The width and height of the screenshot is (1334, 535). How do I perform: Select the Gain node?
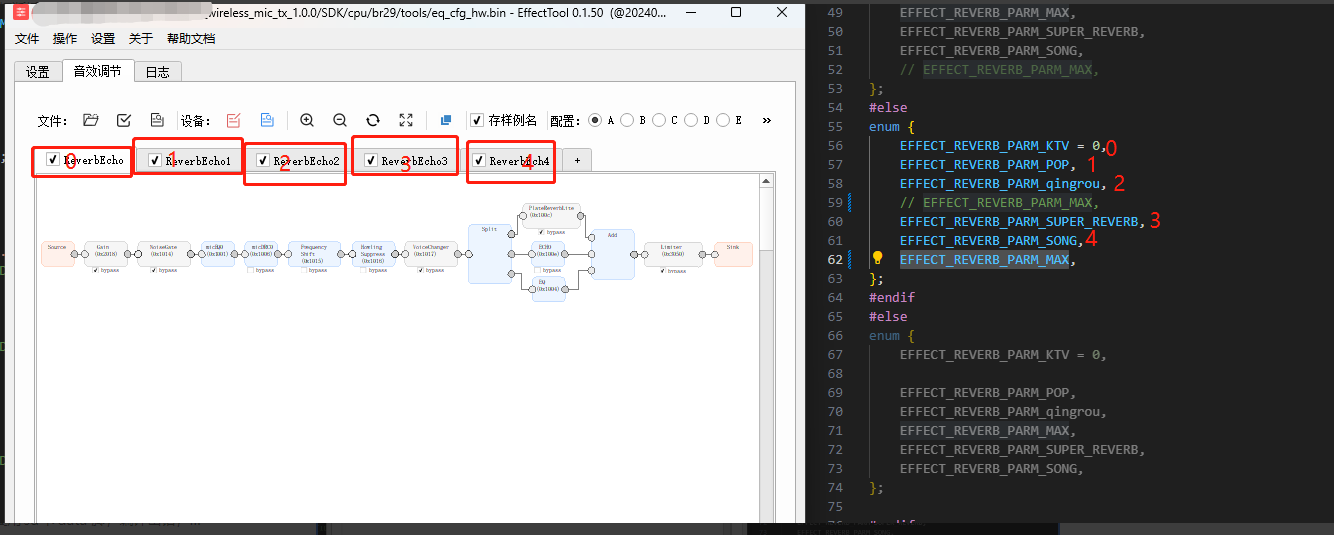point(106,254)
